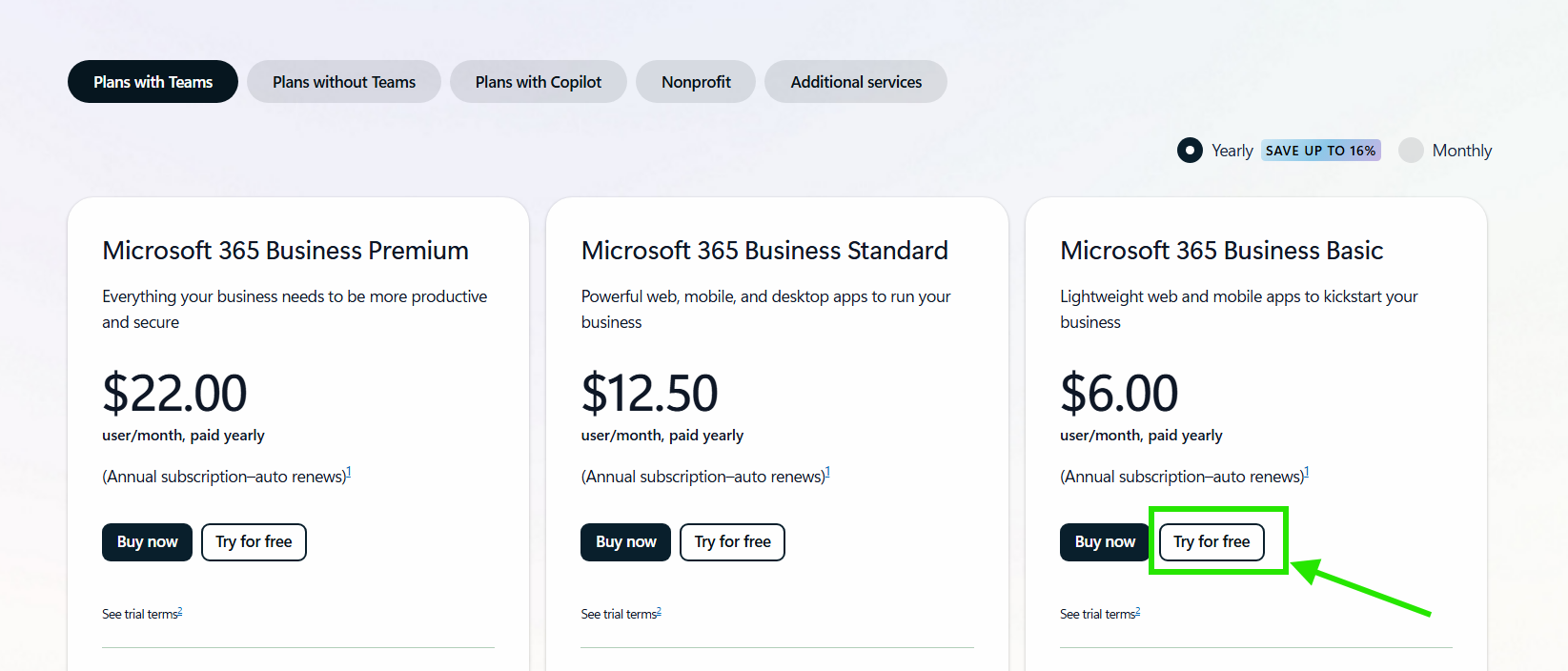Go to the Nonprofit plans tab
Screen dimensions: 1568x671
[696, 82]
